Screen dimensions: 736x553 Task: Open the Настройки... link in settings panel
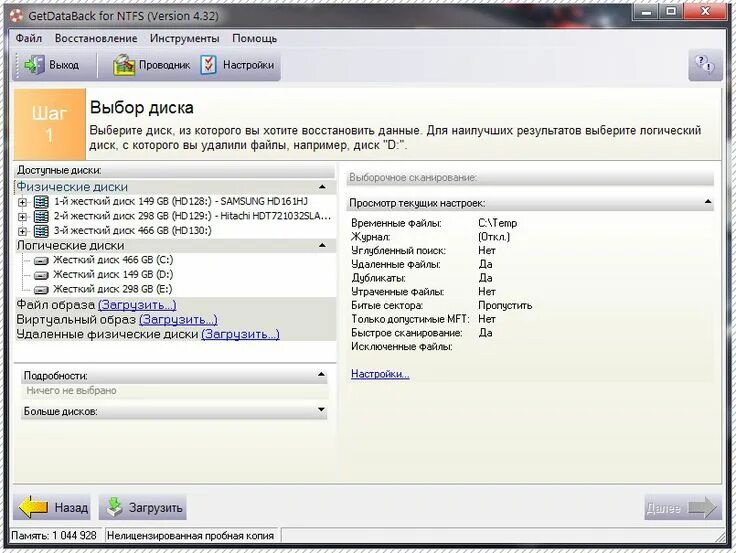click(380, 374)
